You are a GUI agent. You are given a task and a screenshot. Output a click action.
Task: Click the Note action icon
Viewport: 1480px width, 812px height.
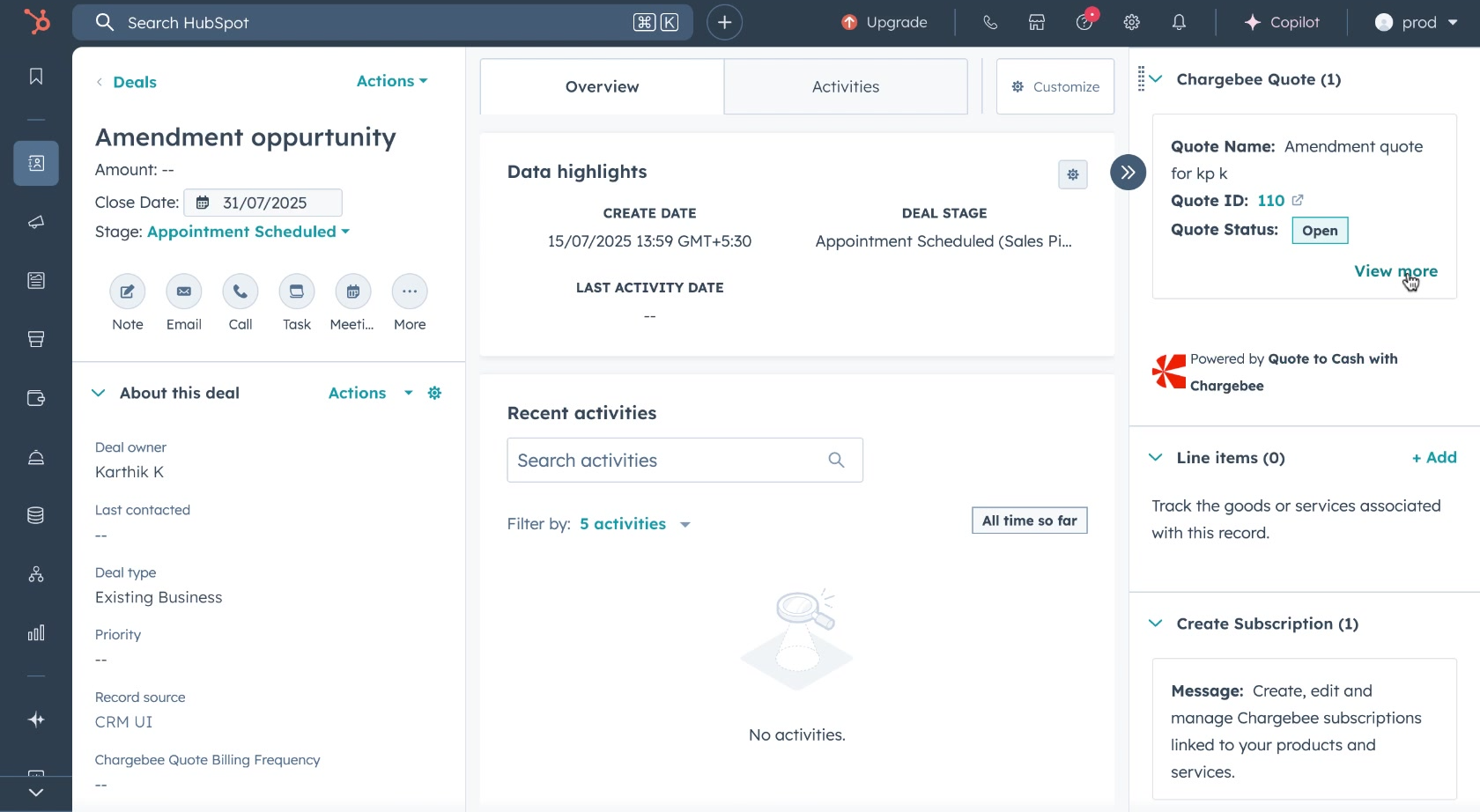tap(127, 292)
